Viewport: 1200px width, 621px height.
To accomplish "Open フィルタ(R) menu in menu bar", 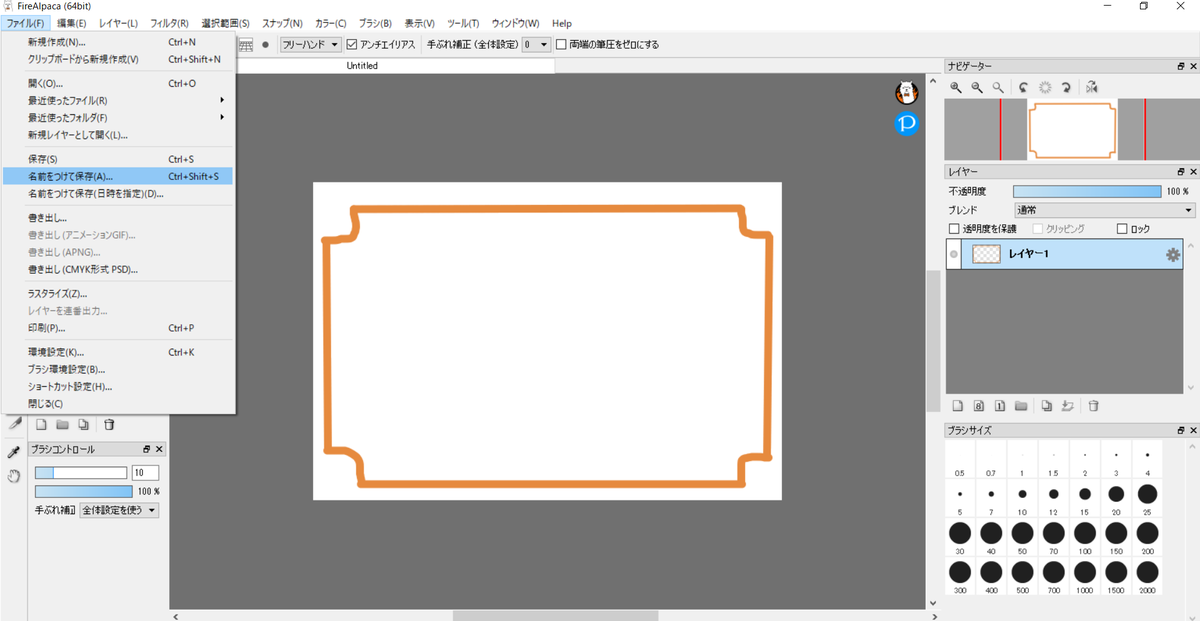I will [169, 22].
